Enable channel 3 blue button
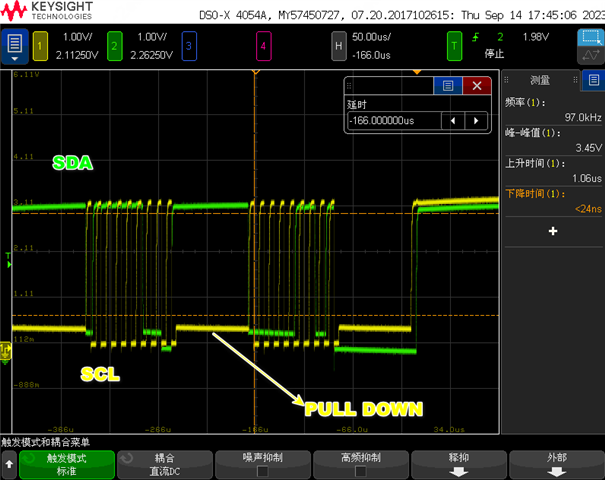This screenshot has width=605, height=480. tap(189, 46)
